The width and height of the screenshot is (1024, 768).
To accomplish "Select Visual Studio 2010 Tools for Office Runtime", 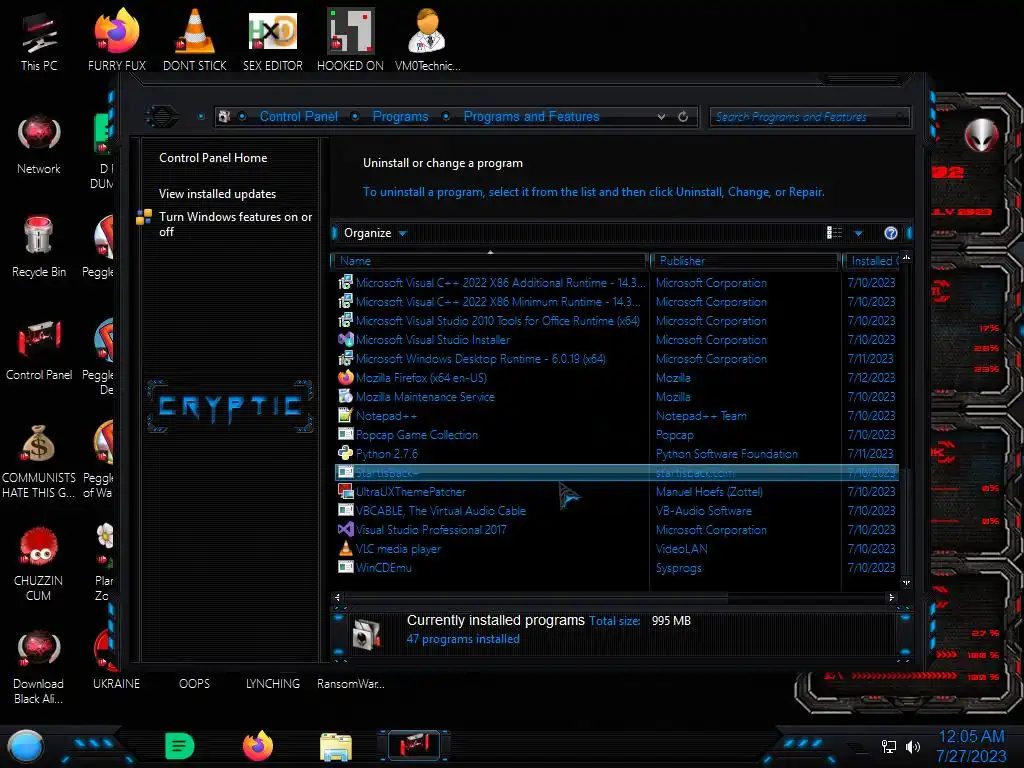I will click(x=617, y=321).
